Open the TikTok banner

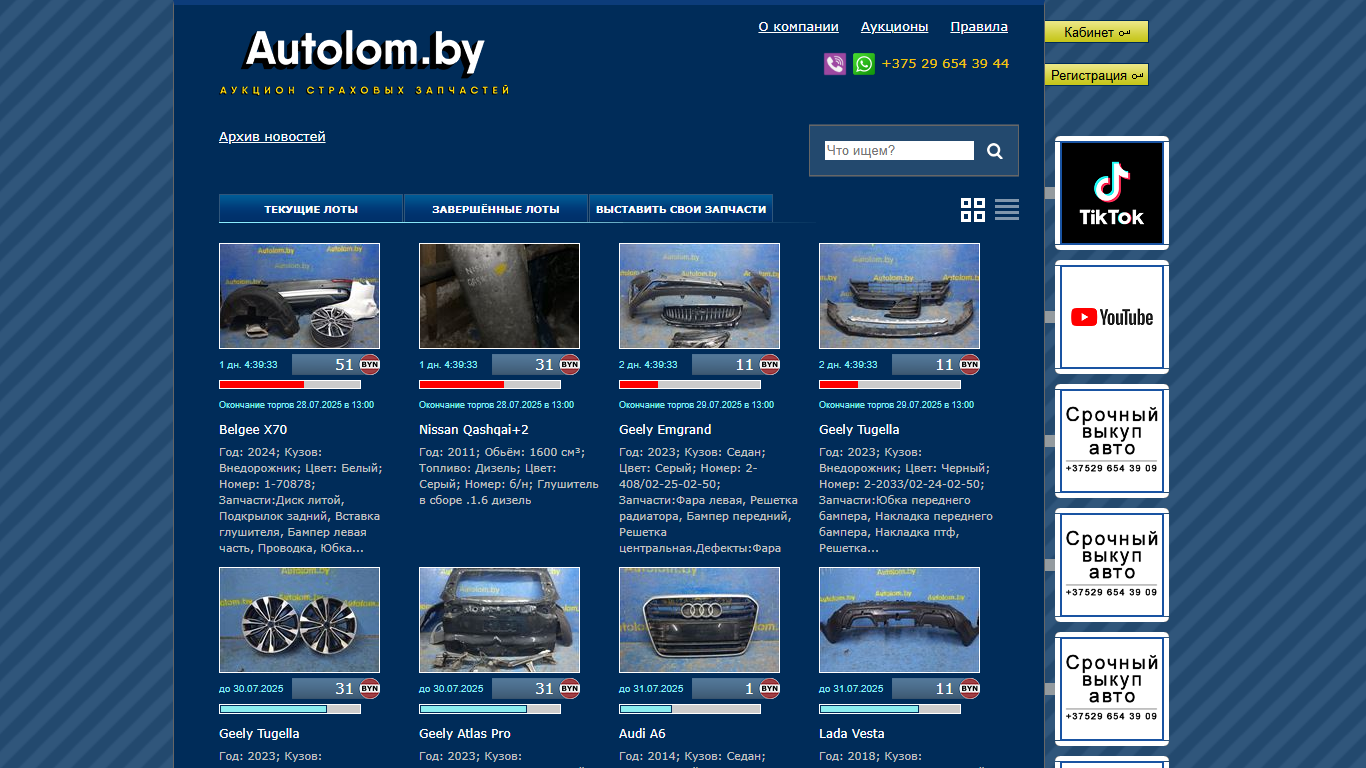pos(1112,193)
